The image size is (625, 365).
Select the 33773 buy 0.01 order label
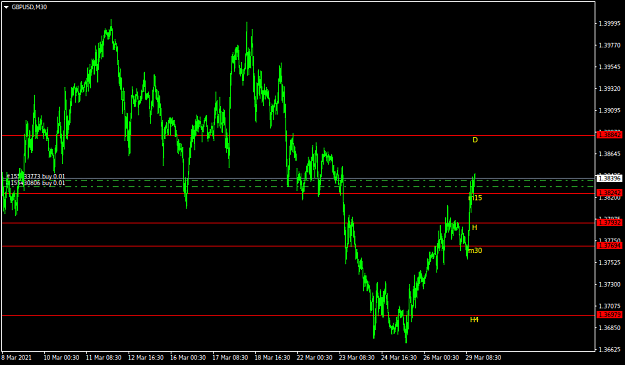pyautogui.click(x=38, y=177)
